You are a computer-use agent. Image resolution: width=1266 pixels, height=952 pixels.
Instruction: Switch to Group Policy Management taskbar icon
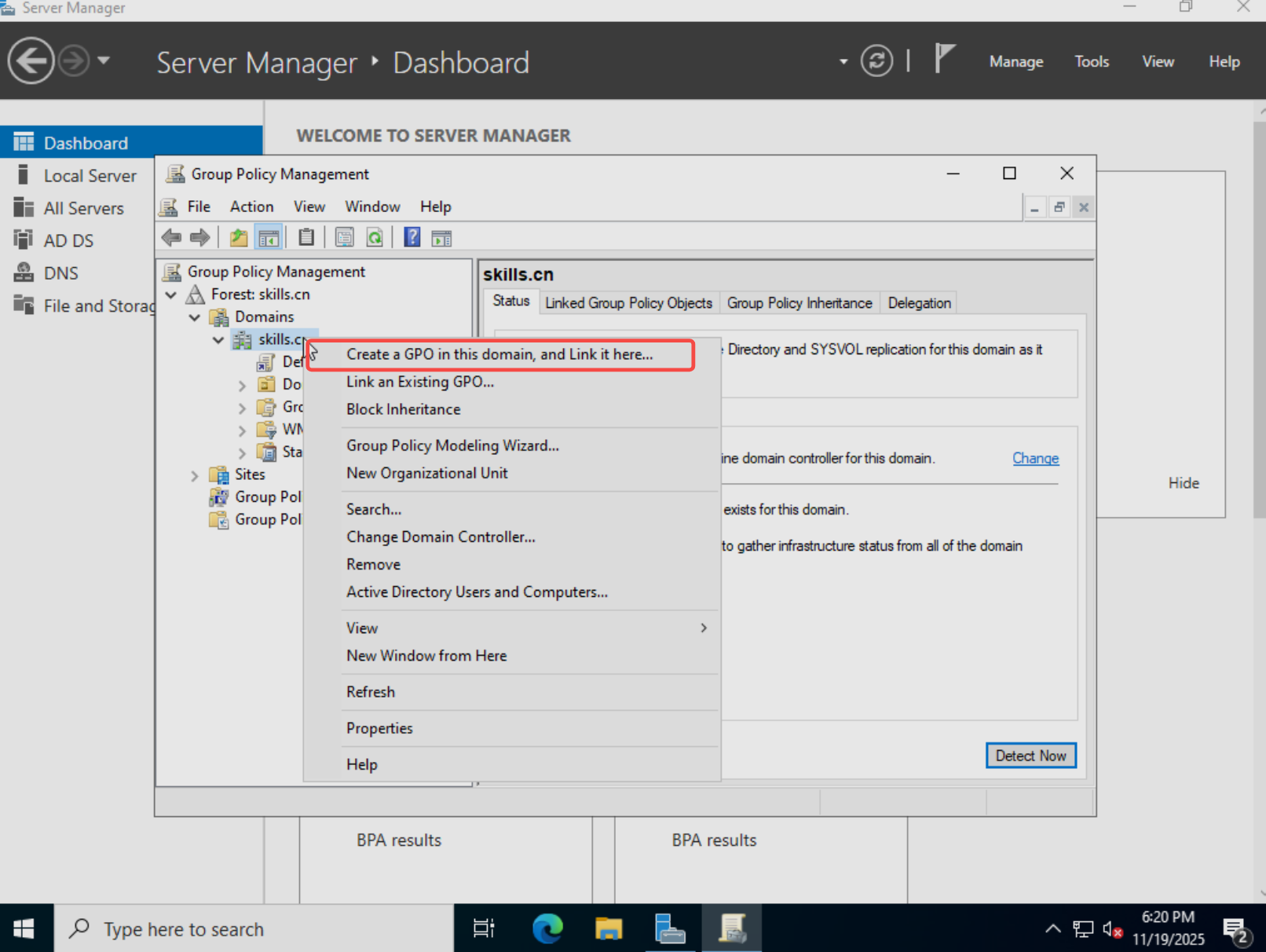732,928
